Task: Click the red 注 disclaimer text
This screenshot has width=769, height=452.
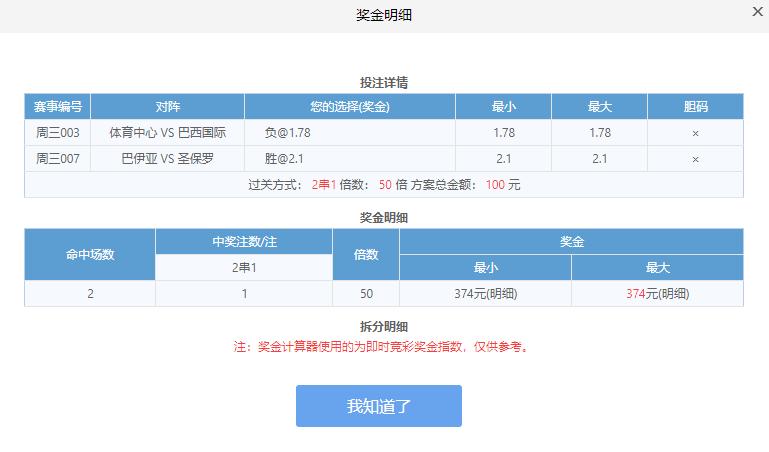Action: (x=383, y=347)
